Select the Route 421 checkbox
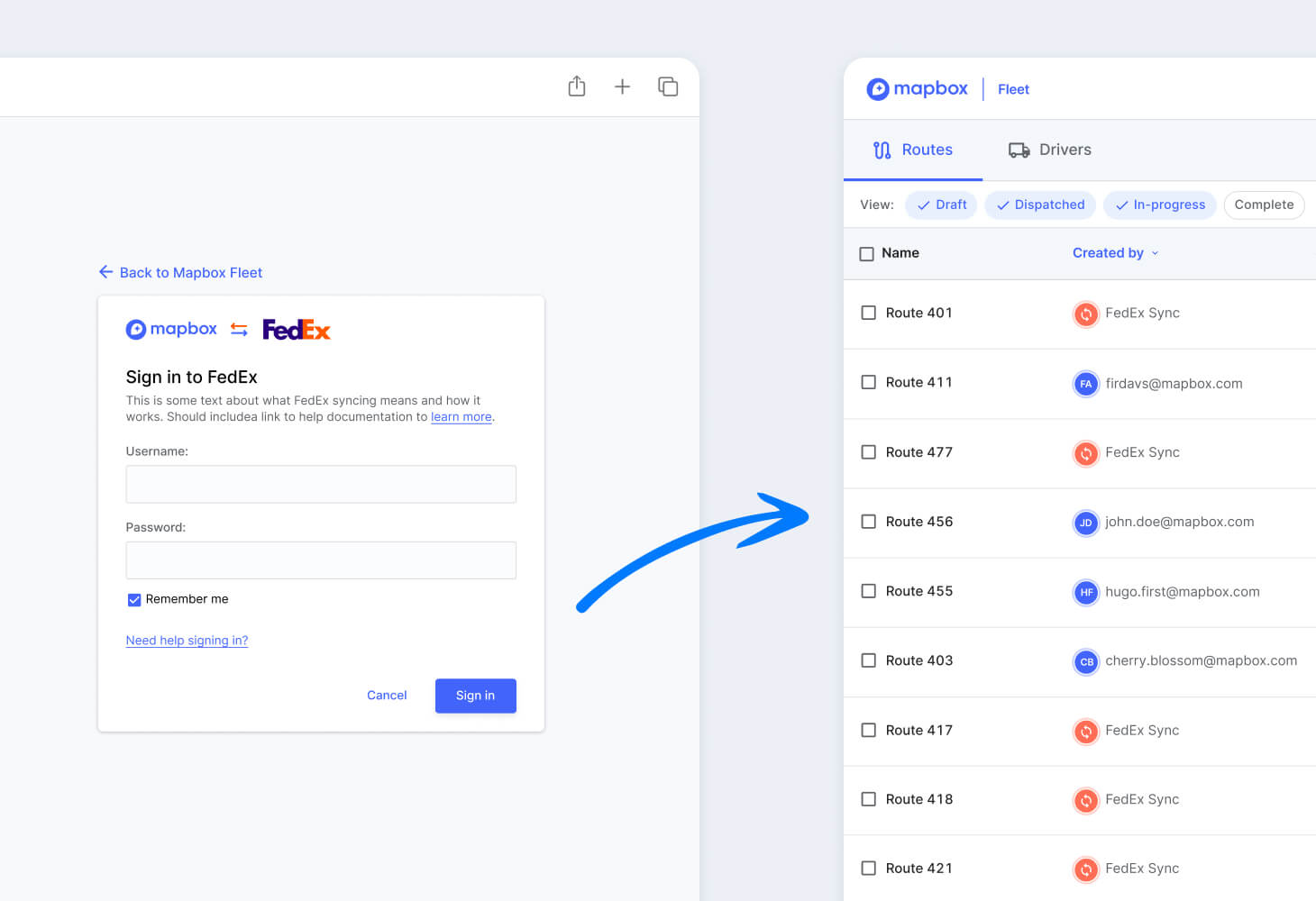Image resolution: width=1316 pixels, height=901 pixels. pos(869,869)
